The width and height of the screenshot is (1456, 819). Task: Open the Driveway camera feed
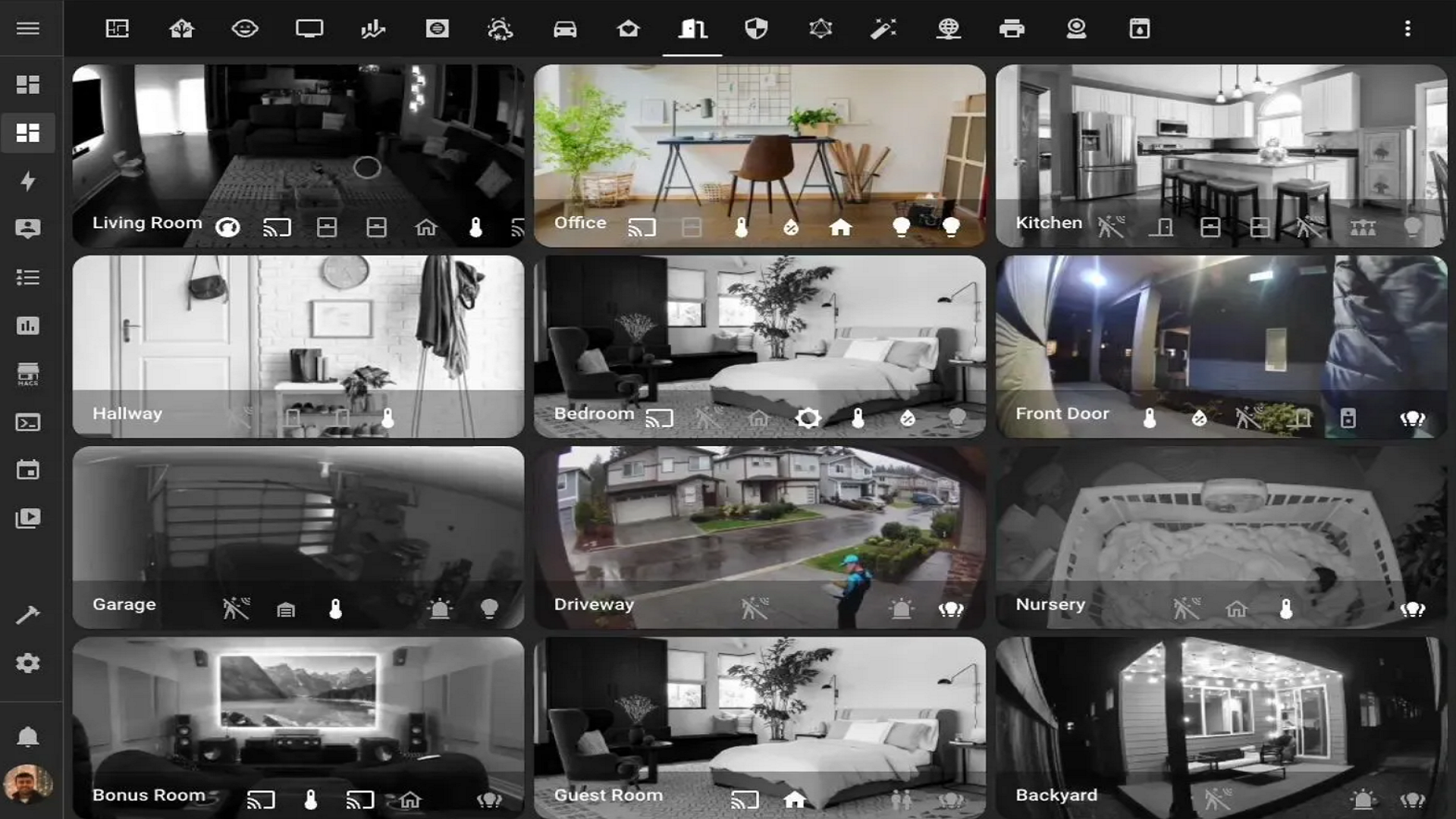[758, 523]
